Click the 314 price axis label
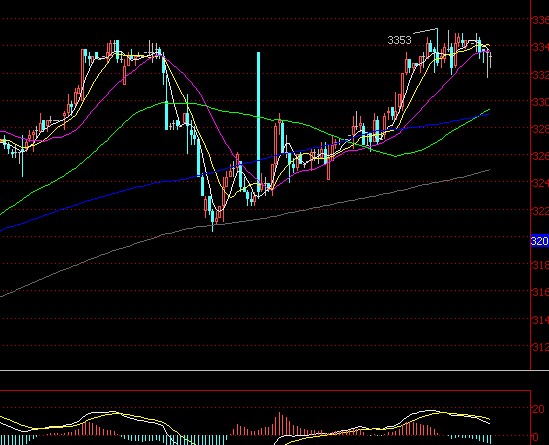The width and height of the screenshot is (549, 445). coord(540,320)
